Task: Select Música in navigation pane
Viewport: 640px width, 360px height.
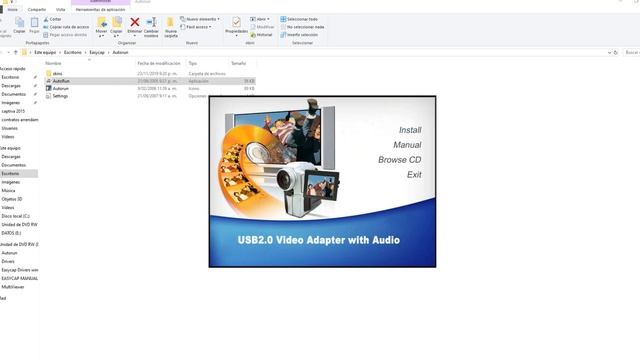Action: (8, 191)
